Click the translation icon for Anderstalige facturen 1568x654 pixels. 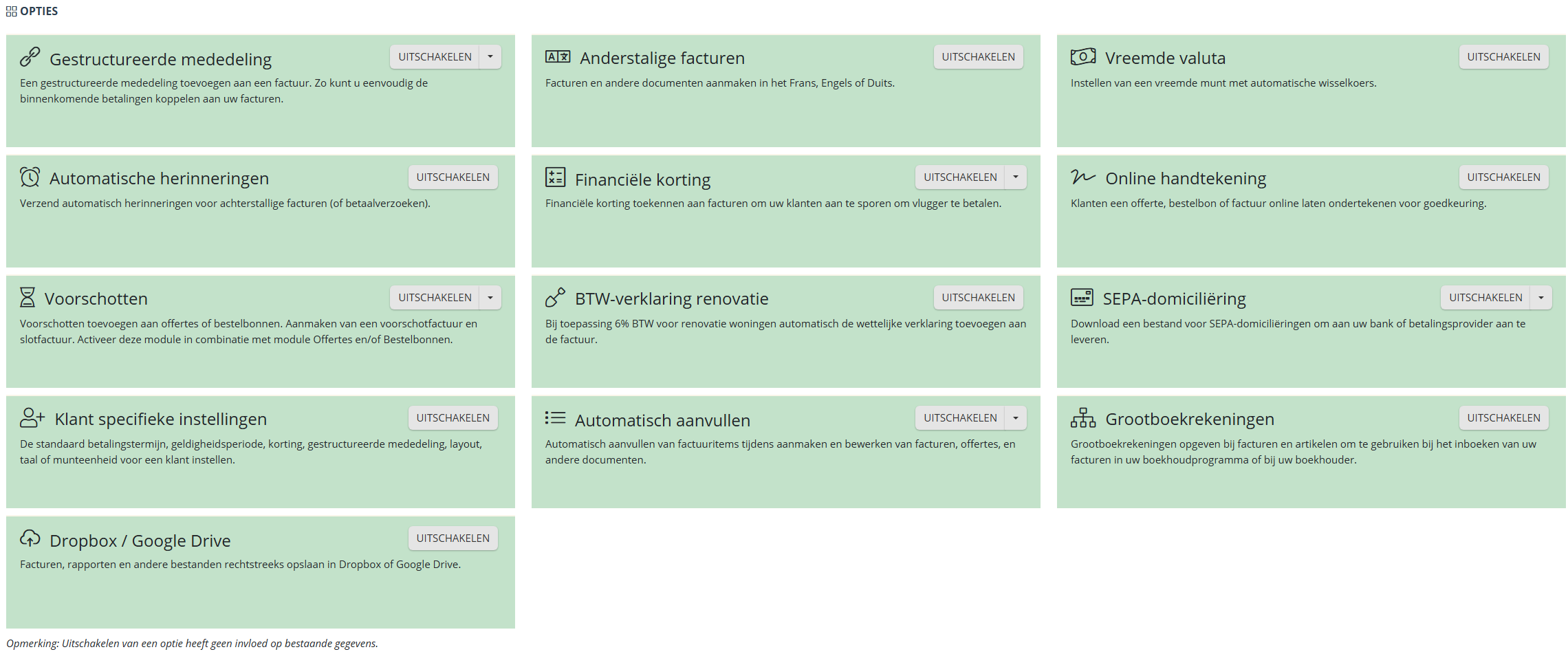point(558,56)
